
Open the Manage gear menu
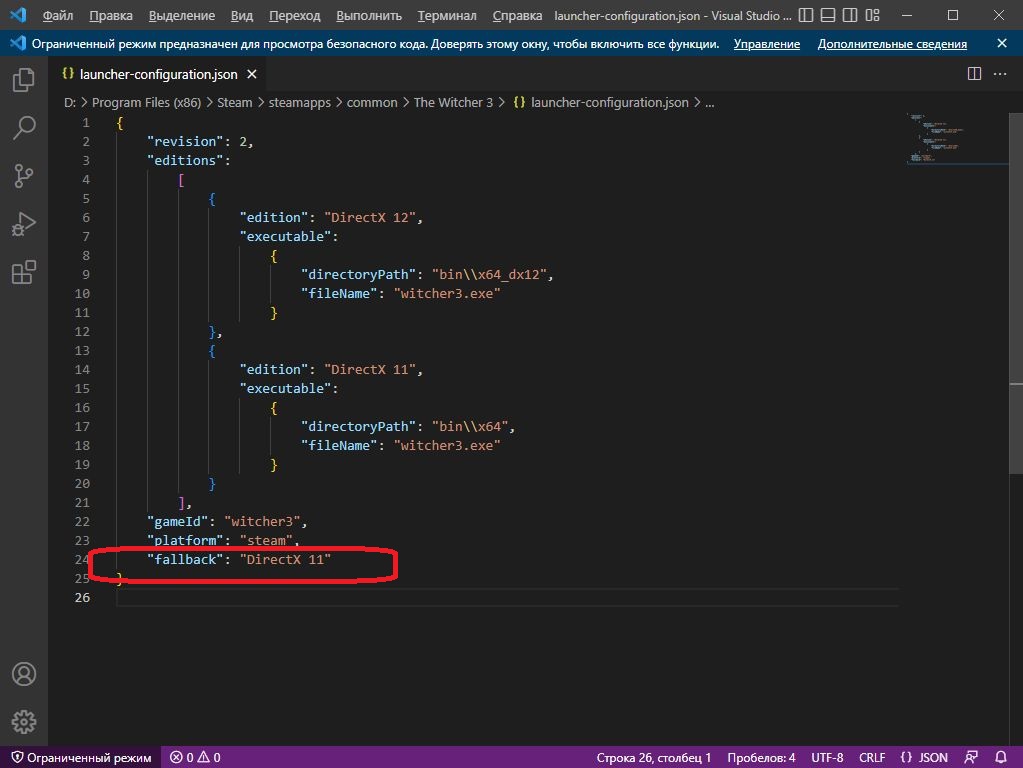tap(23, 722)
